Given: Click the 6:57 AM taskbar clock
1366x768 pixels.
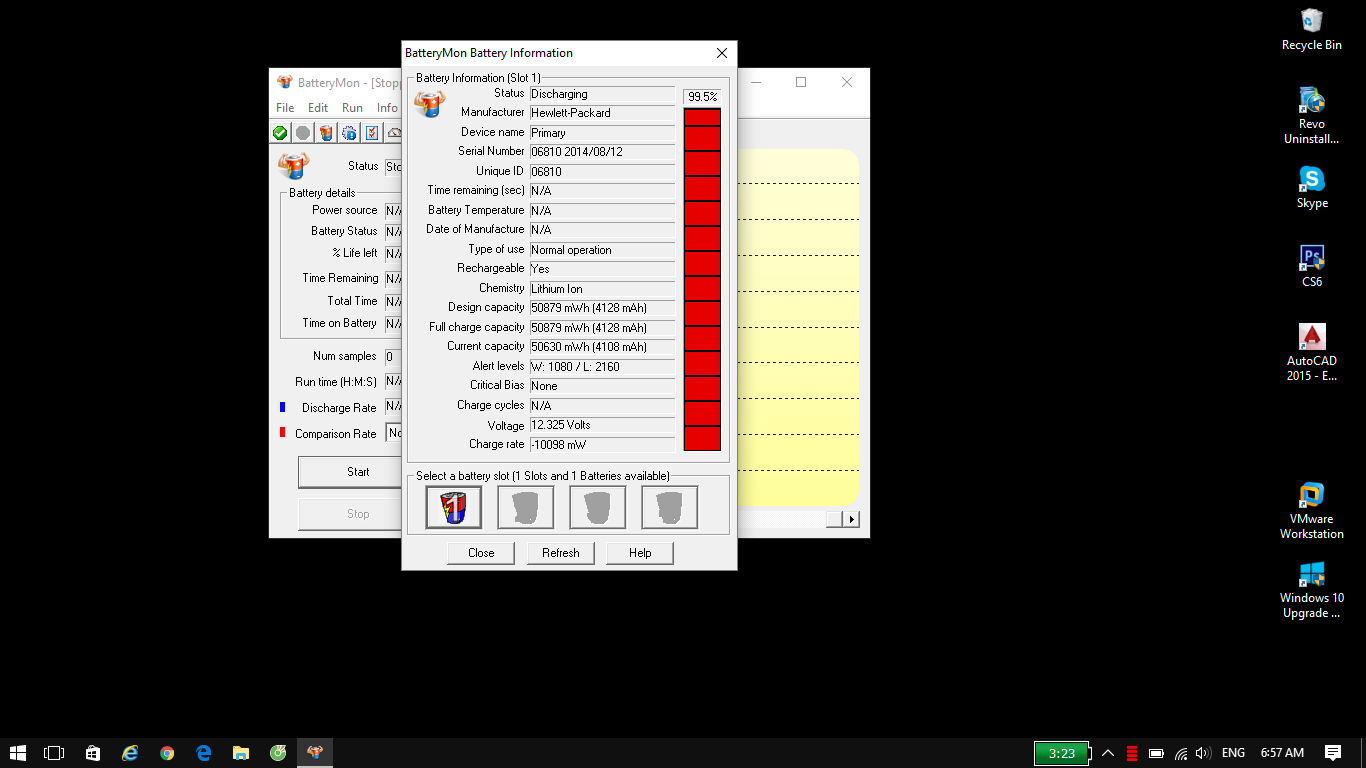Looking at the screenshot, I should coord(1282,753).
